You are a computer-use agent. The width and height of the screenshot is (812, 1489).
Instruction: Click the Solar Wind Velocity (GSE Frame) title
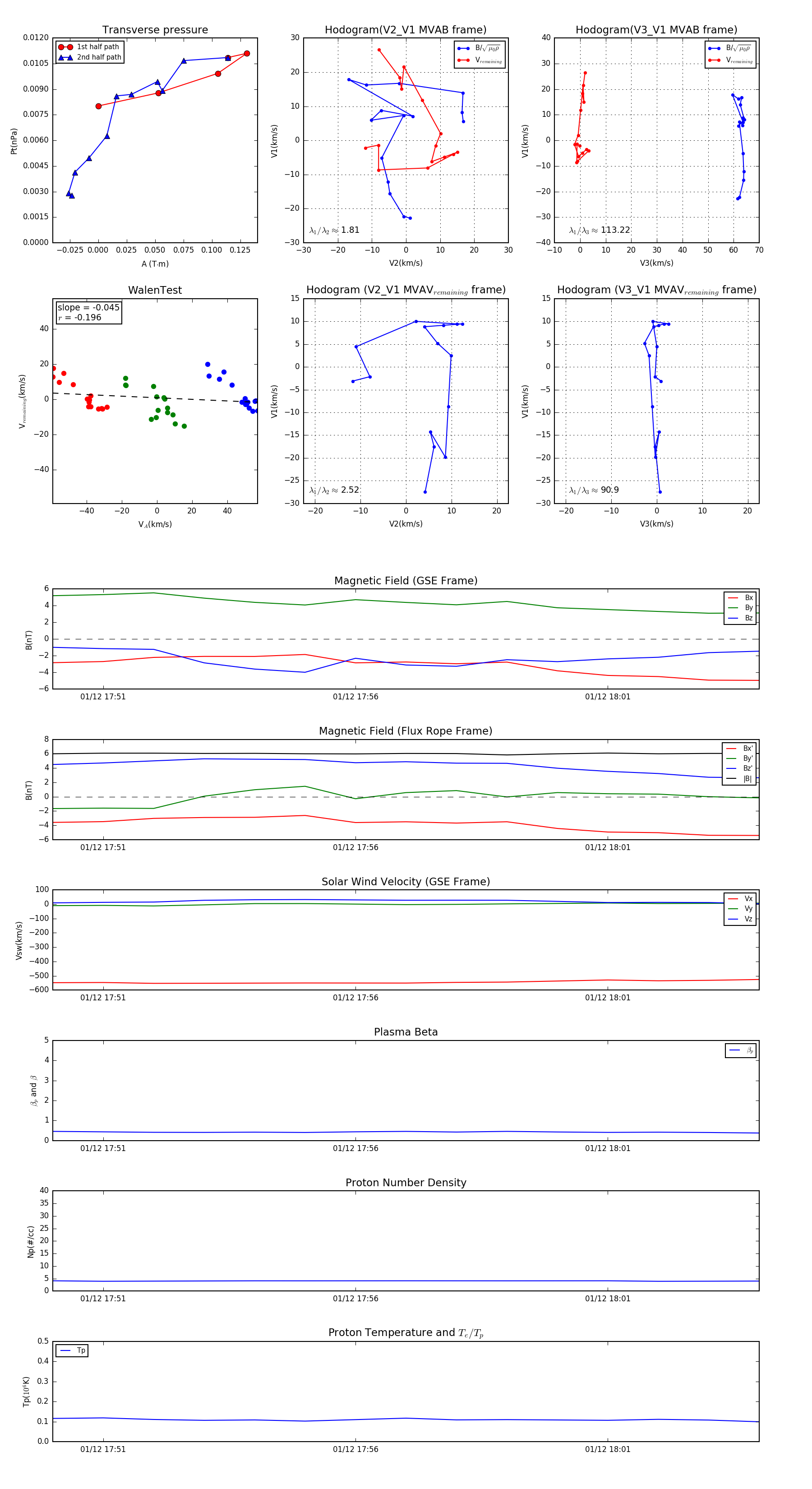[x=406, y=882]
